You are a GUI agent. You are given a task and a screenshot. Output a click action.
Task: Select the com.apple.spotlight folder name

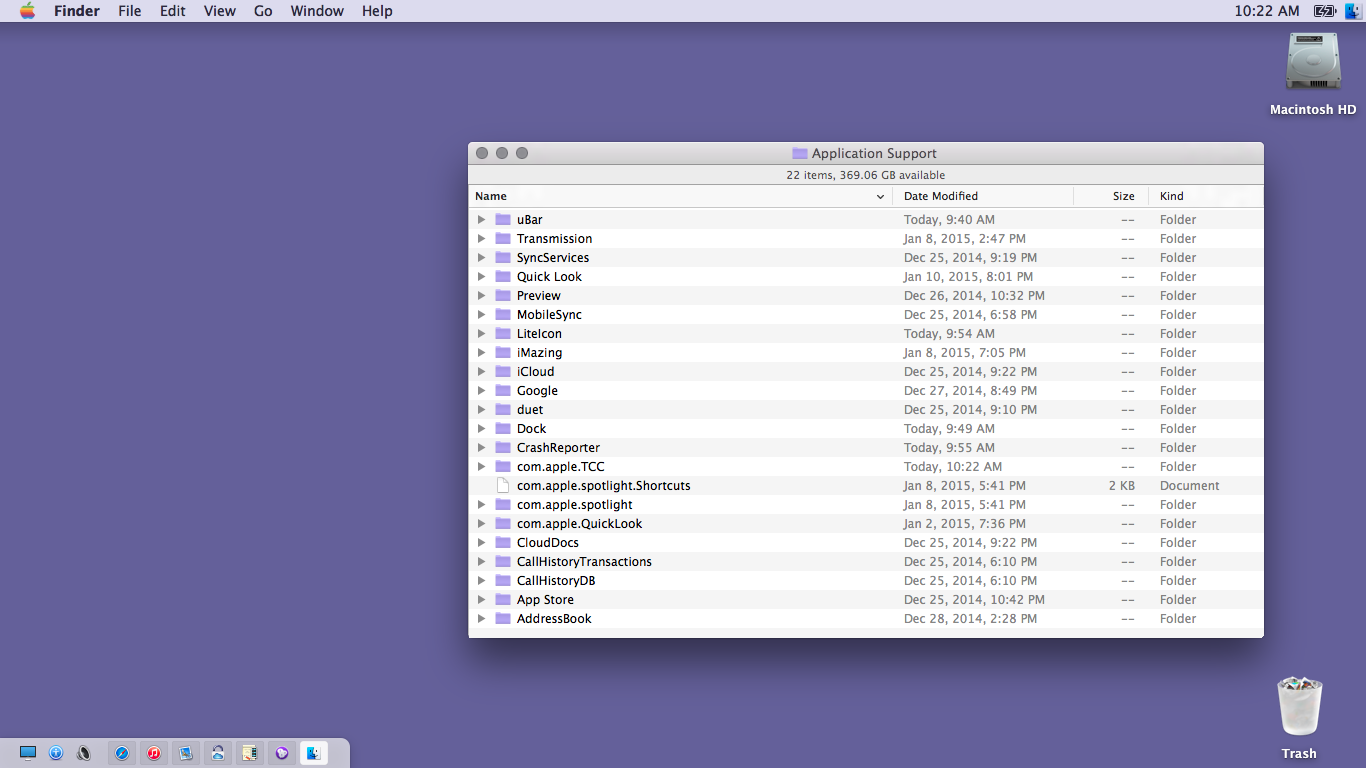pos(575,505)
